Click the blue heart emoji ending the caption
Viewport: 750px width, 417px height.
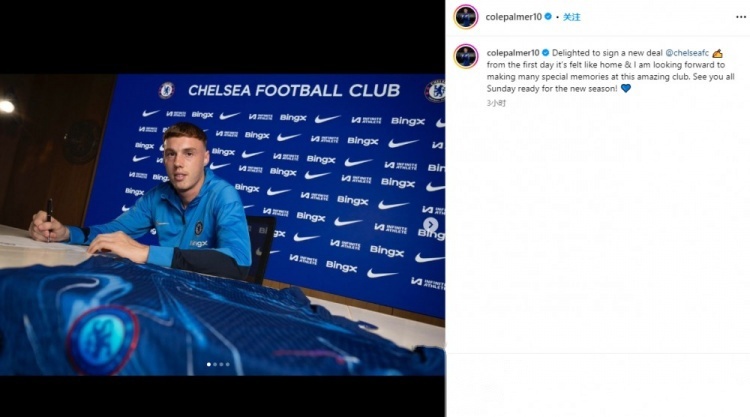626,88
